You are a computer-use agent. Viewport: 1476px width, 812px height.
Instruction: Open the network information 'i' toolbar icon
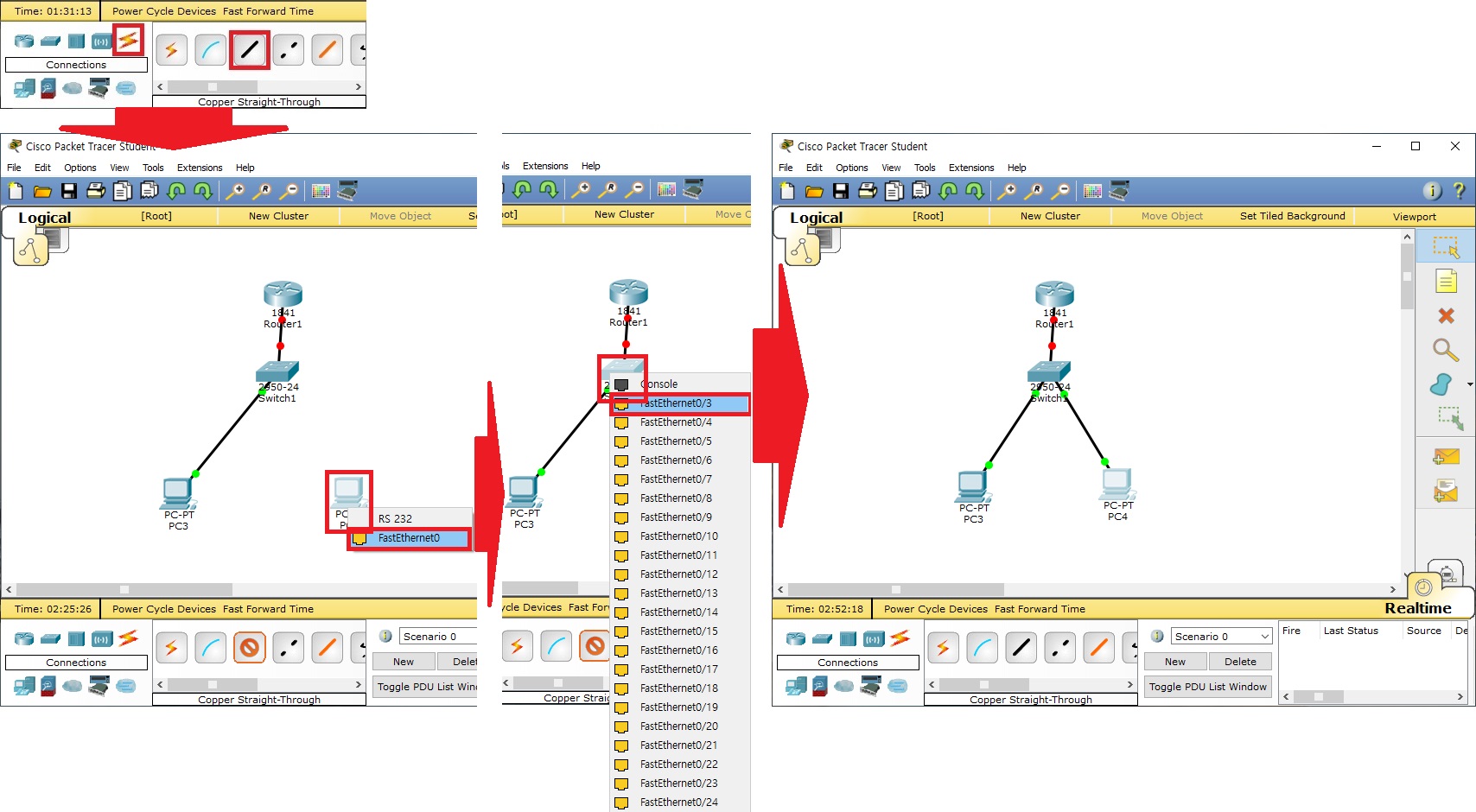pyautogui.click(x=1432, y=191)
